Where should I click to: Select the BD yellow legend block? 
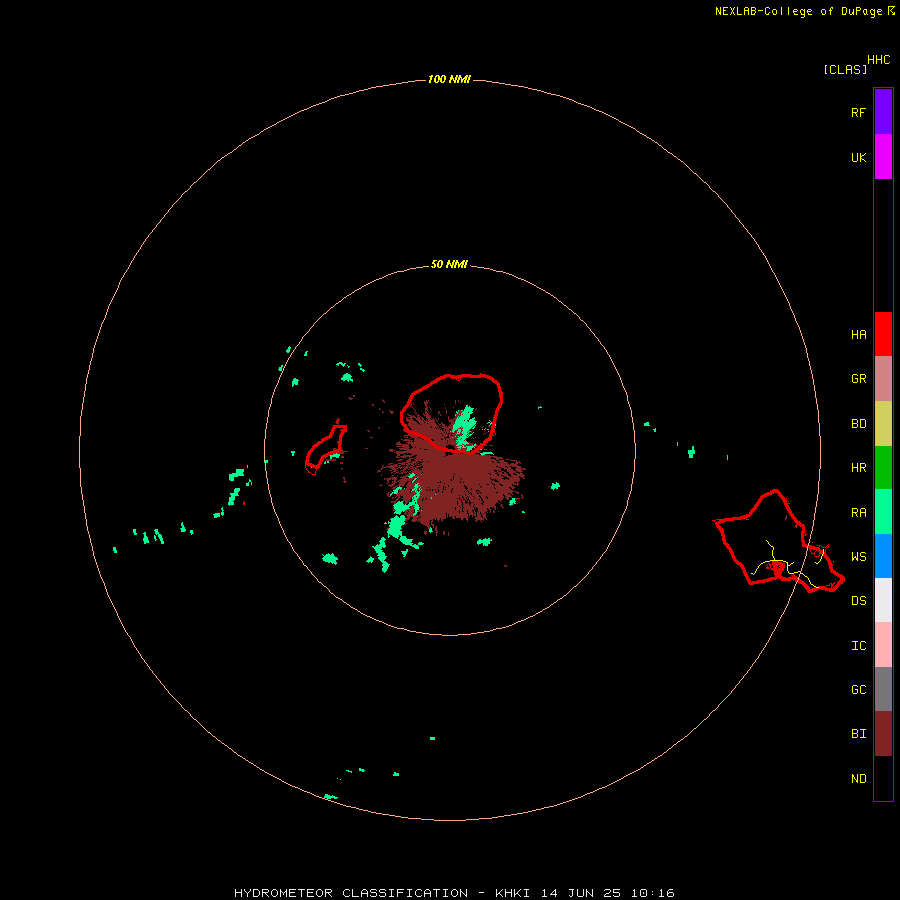pyautogui.click(x=883, y=423)
